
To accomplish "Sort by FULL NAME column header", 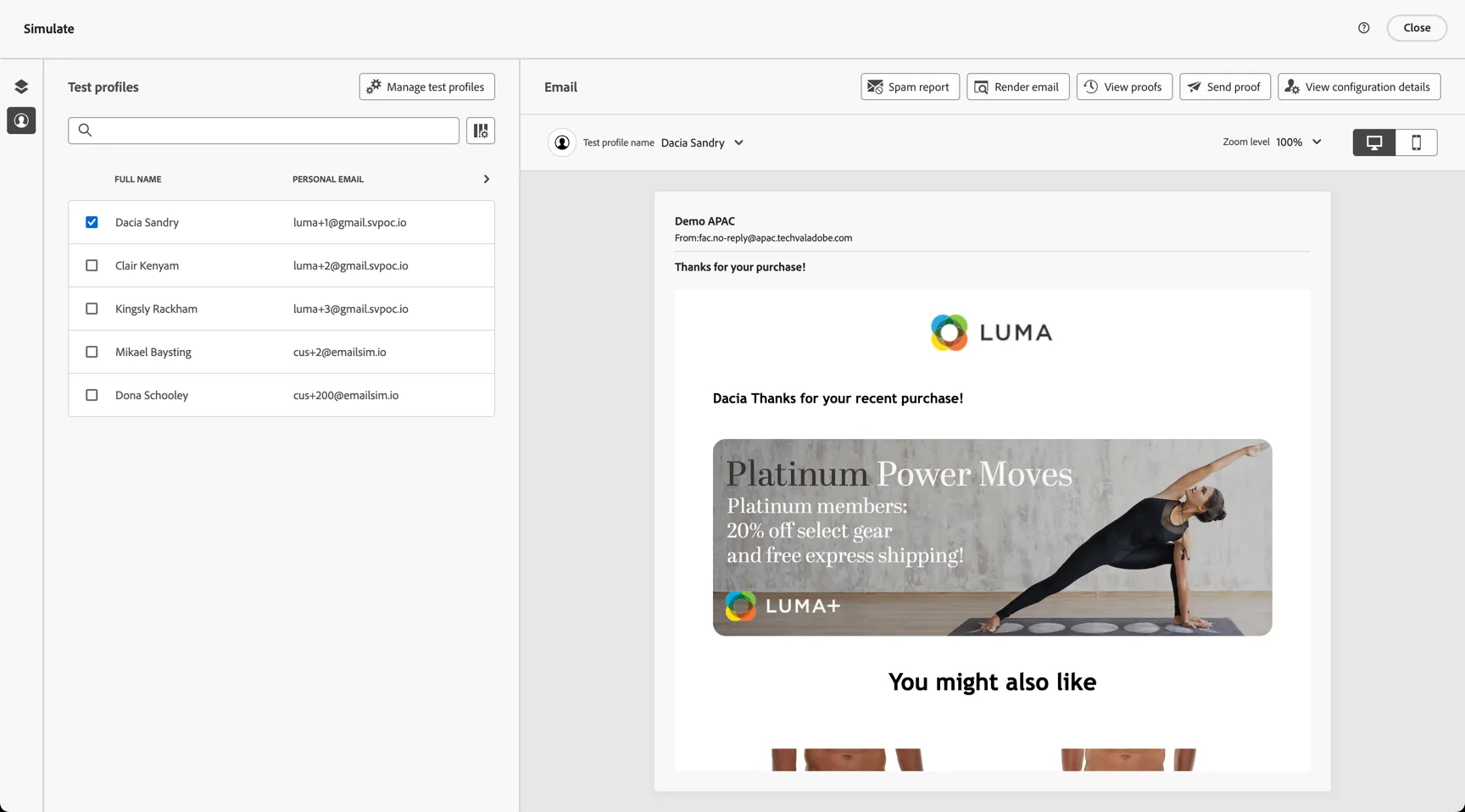I will 137,179.
